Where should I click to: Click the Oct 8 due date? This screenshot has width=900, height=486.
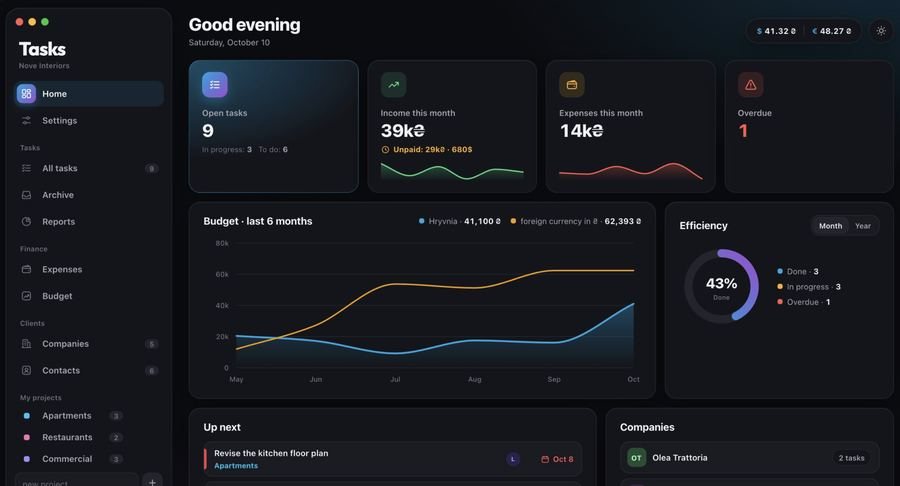[x=557, y=459]
